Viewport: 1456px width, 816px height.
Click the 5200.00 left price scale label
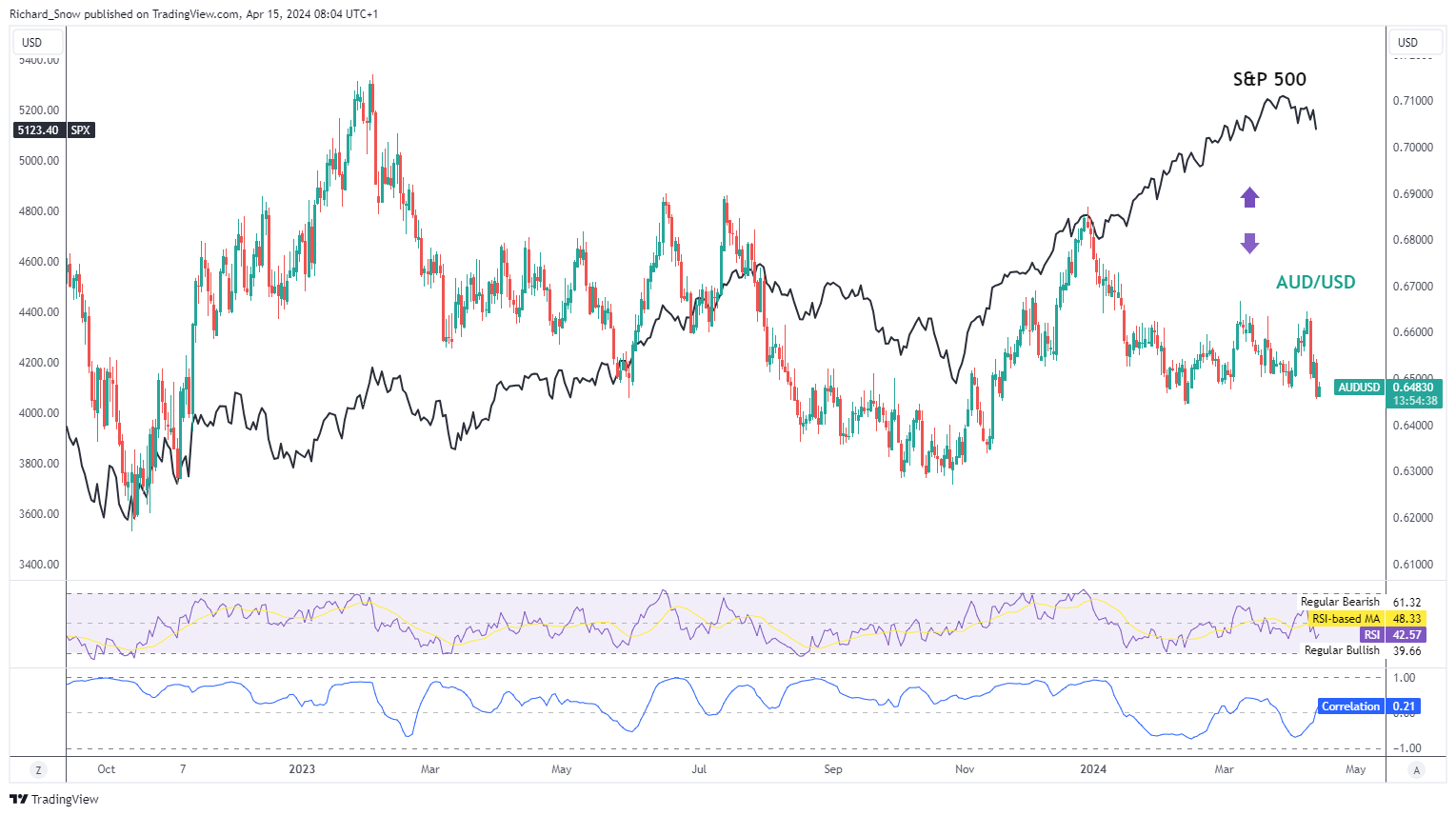pyautogui.click(x=39, y=110)
